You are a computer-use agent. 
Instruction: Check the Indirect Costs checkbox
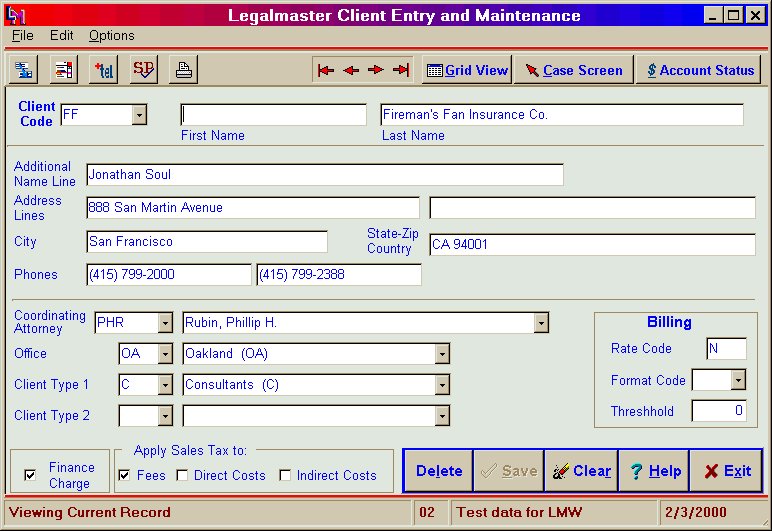coord(285,476)
